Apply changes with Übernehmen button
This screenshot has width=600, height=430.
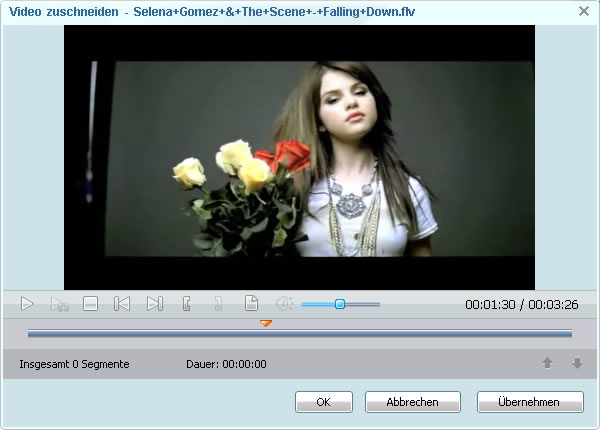(530, 402)
